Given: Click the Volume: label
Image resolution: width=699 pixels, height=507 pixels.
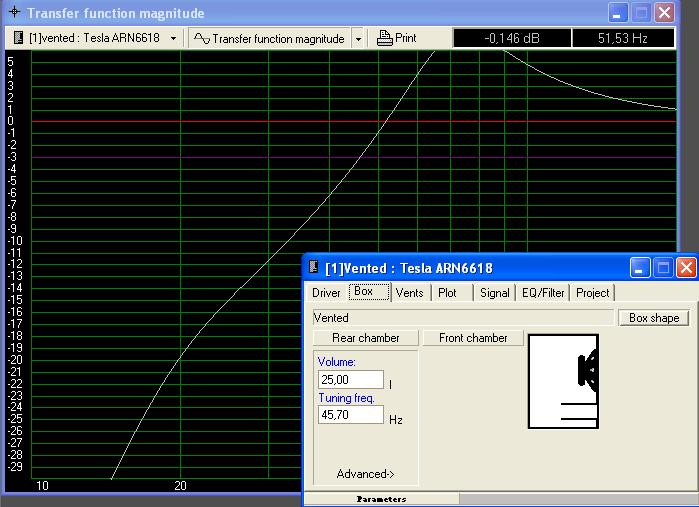Looking at the screenshot, I should click(x=337, y=362).
